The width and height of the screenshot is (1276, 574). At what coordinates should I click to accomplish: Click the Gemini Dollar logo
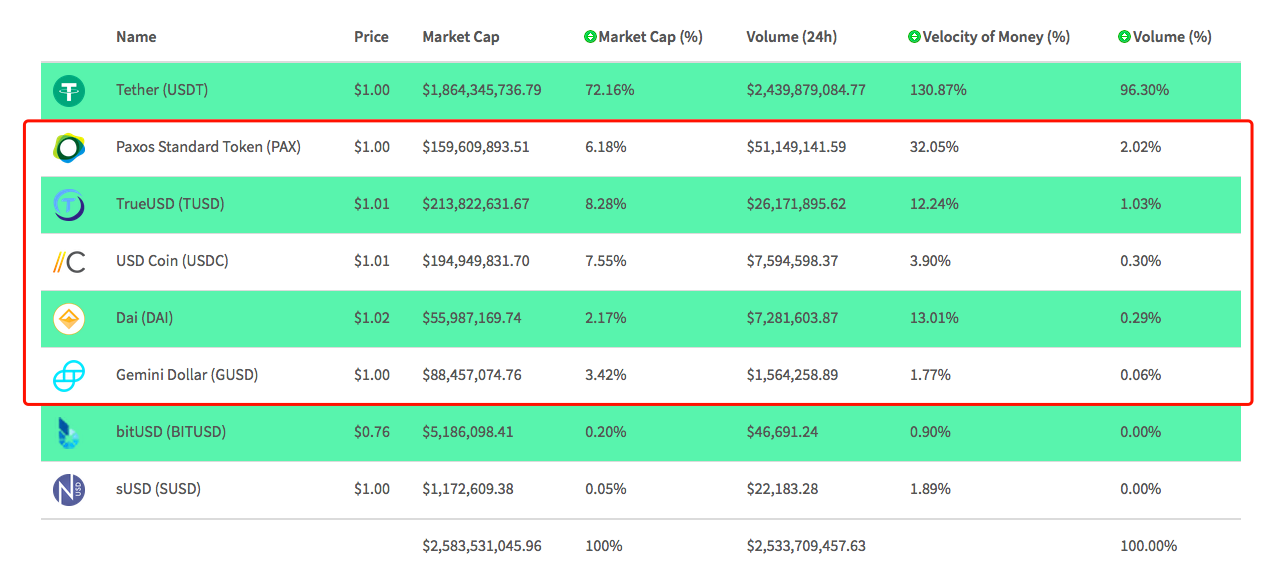(69, 376)
